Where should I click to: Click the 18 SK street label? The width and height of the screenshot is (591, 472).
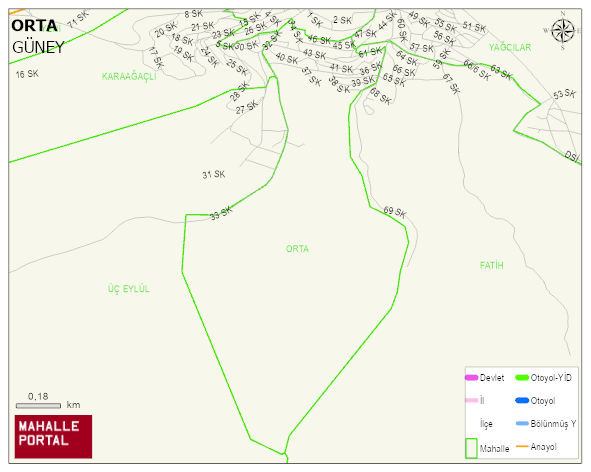[182, 39]
